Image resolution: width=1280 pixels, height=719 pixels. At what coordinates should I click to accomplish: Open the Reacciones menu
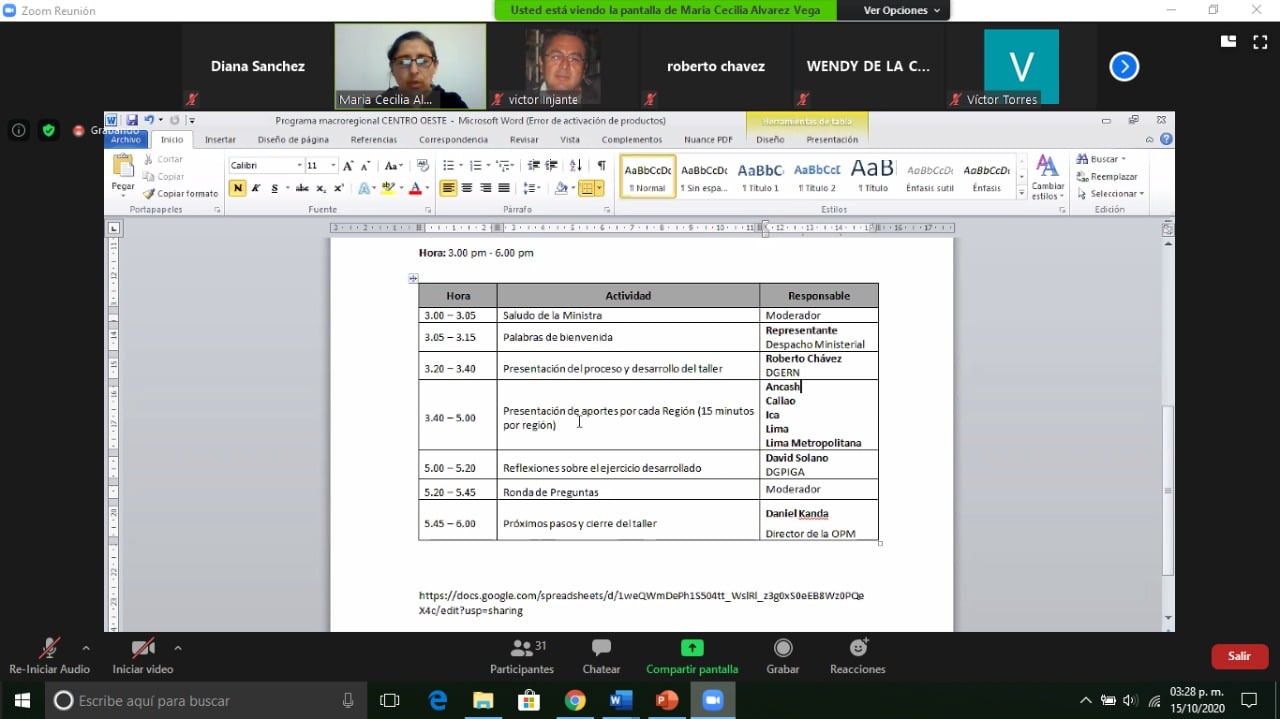pyautogui.click(x=857, y=649)
